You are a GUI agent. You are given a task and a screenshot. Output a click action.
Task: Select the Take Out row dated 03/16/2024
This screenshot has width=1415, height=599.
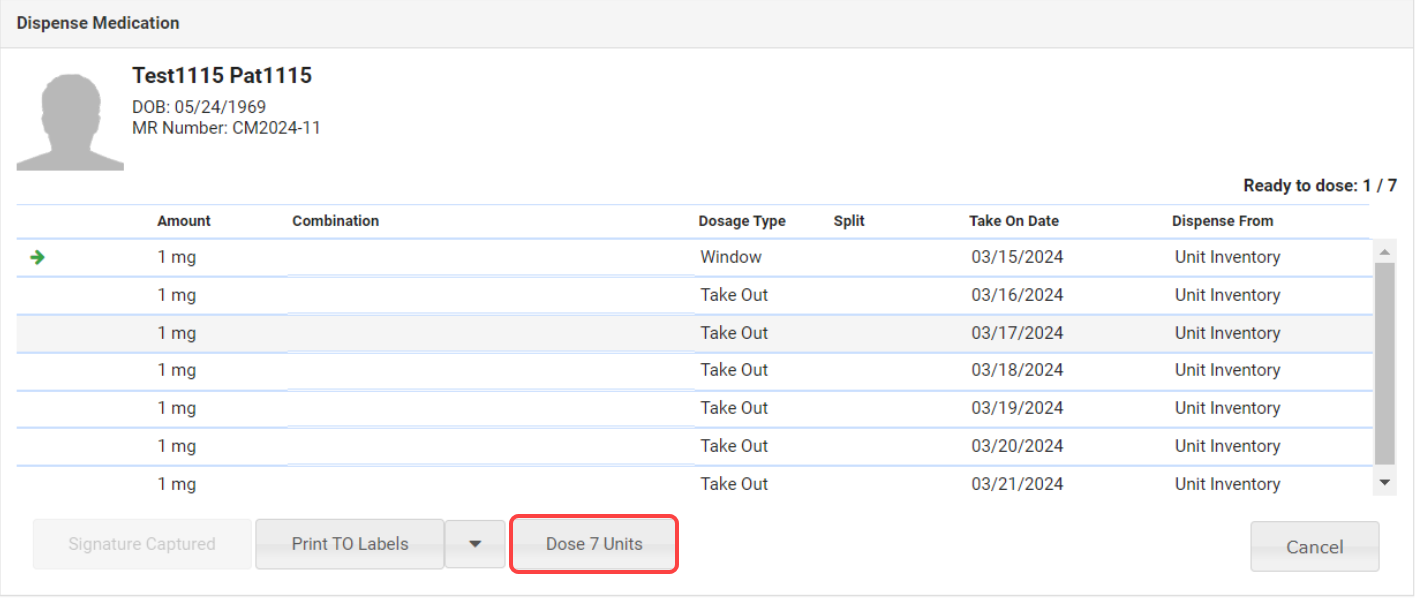pyautogui.click(x=694, y=295)
